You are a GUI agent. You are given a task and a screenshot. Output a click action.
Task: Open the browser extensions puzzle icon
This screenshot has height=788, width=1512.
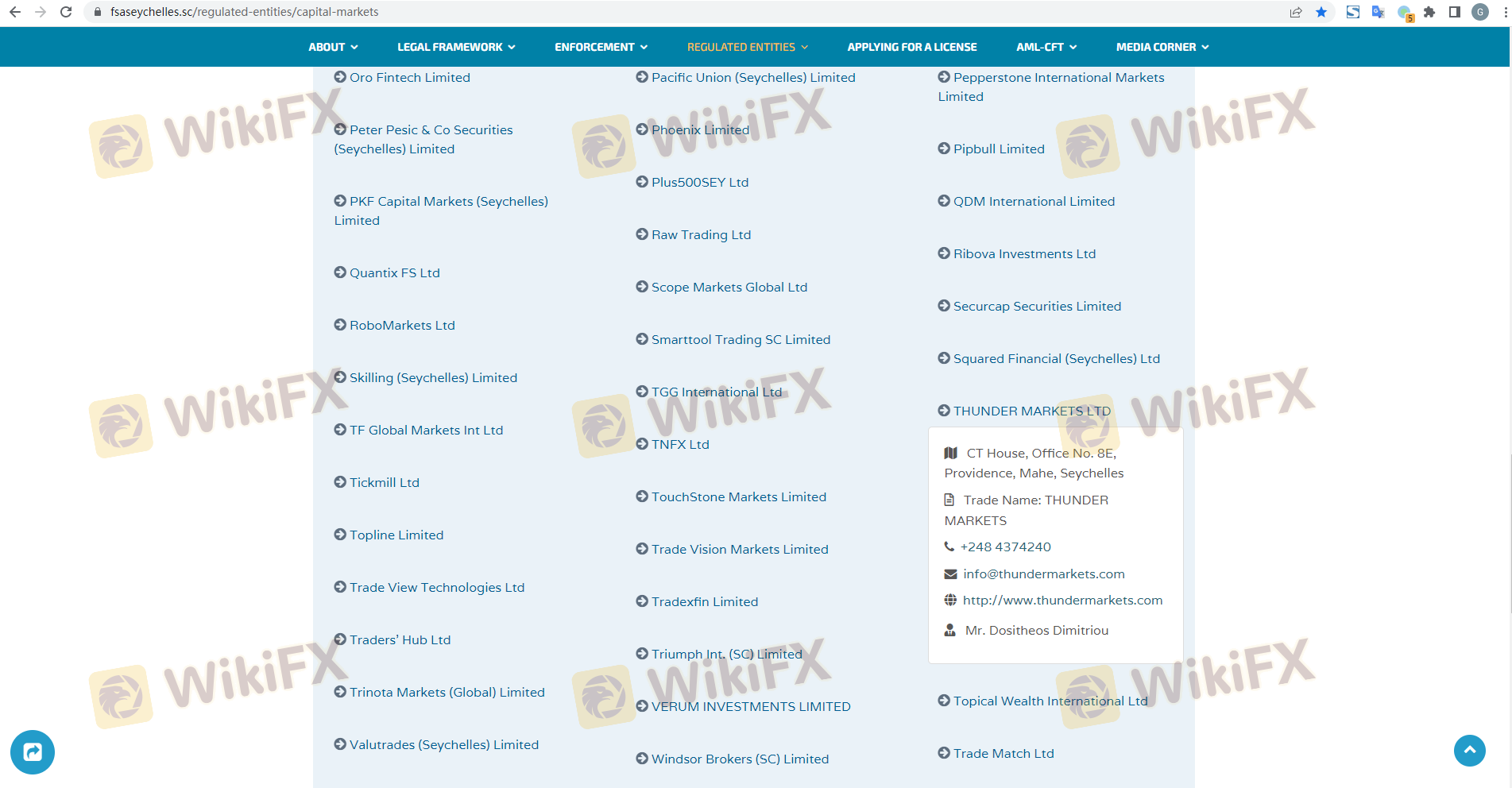[x=1429, y=12]
